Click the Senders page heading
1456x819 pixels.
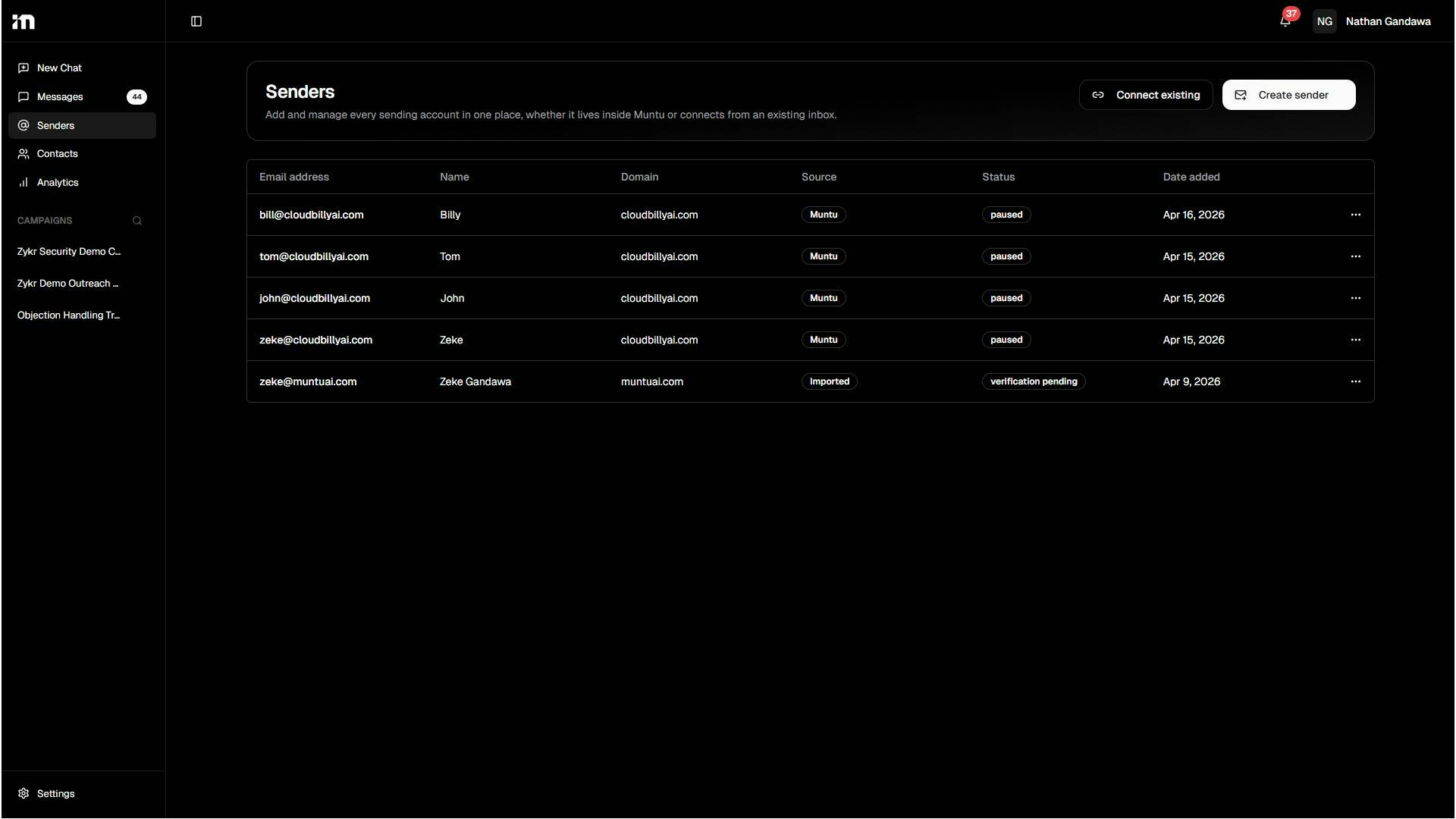tap(300, 92)
